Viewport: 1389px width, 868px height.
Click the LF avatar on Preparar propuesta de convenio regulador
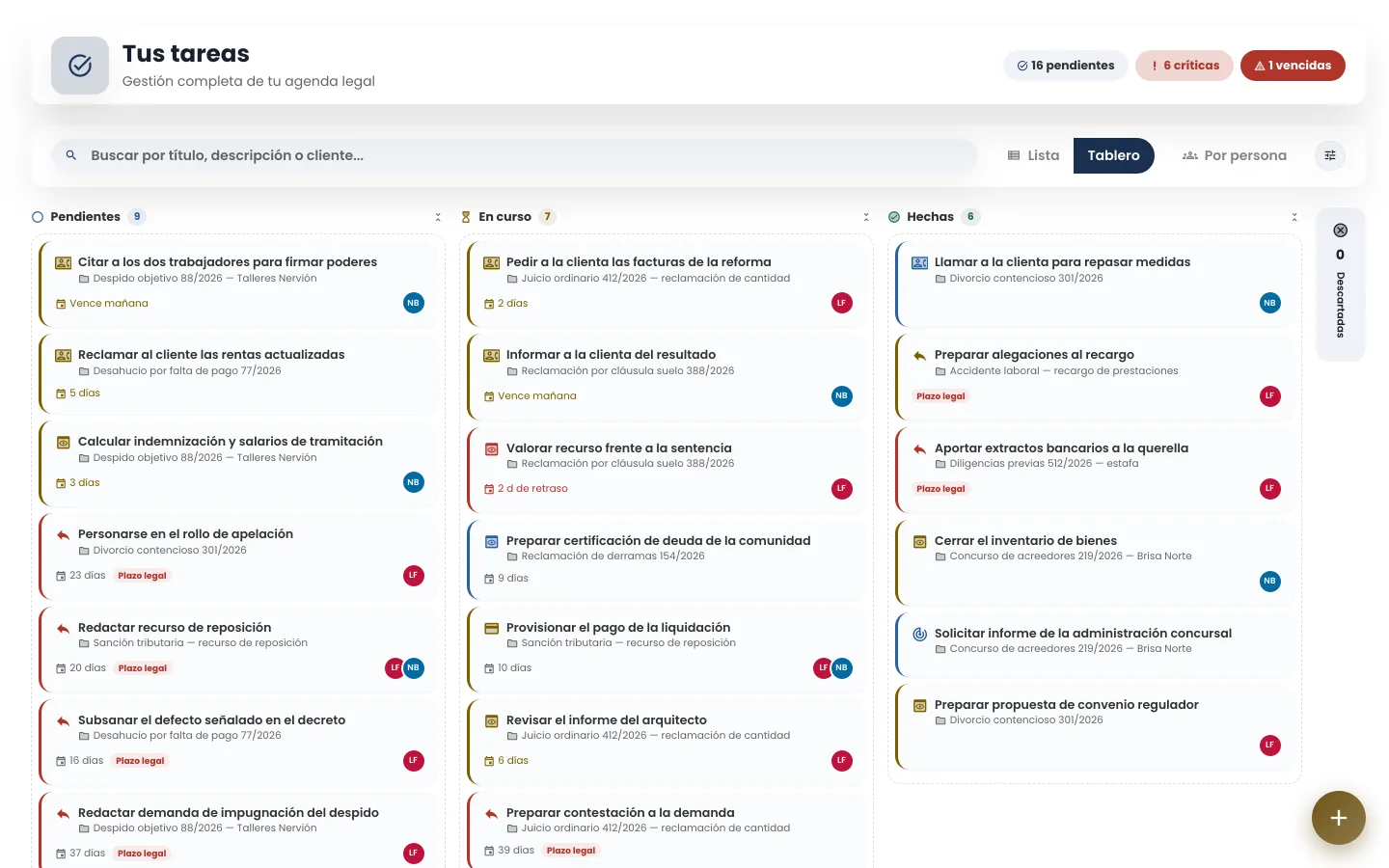[1270, 745]
